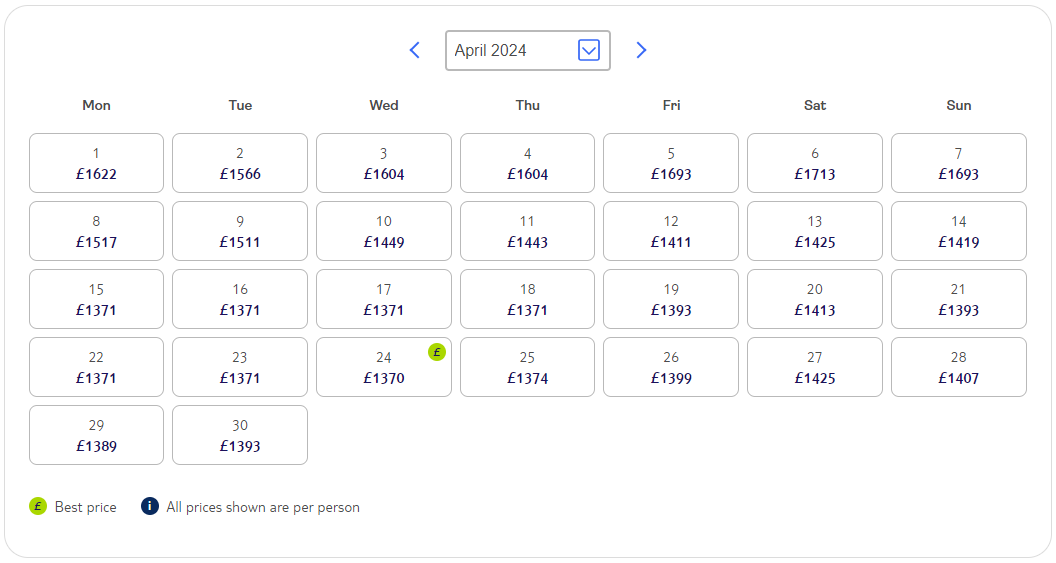Select April 9 priced £1511
This screenshot has width=1056, height=563.
click(x=240, y=231)
